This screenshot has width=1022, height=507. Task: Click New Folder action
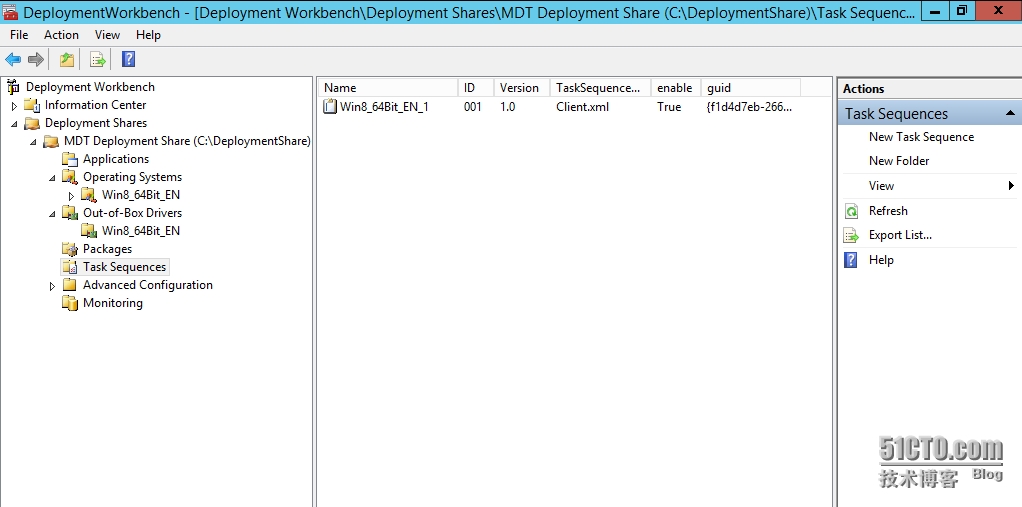tap(899, 161)
